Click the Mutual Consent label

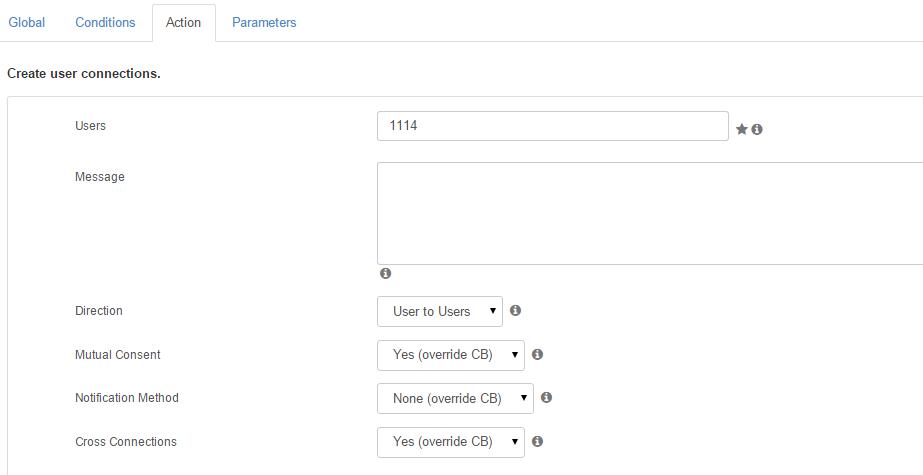pyautogui.click(x=118, y=354)
